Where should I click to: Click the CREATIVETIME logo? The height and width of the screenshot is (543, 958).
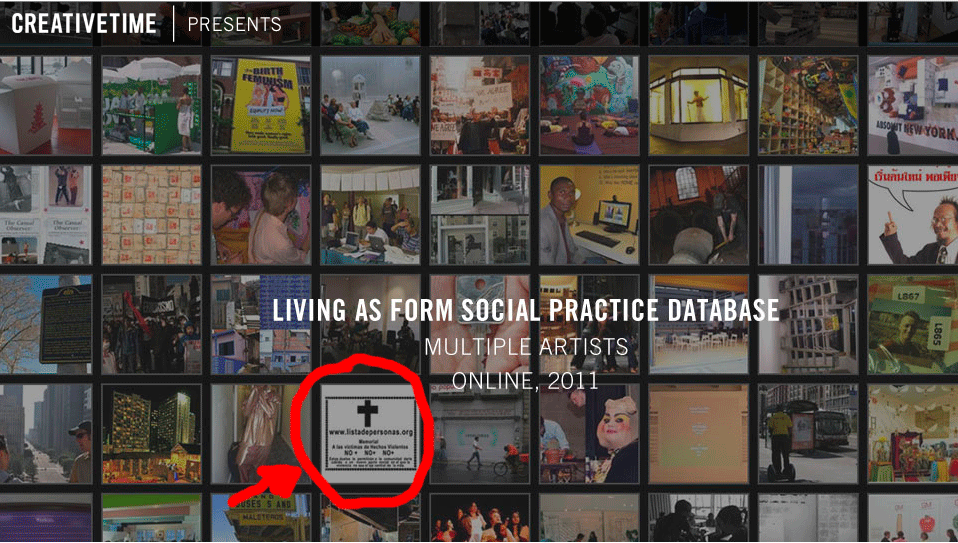point(84,24)
